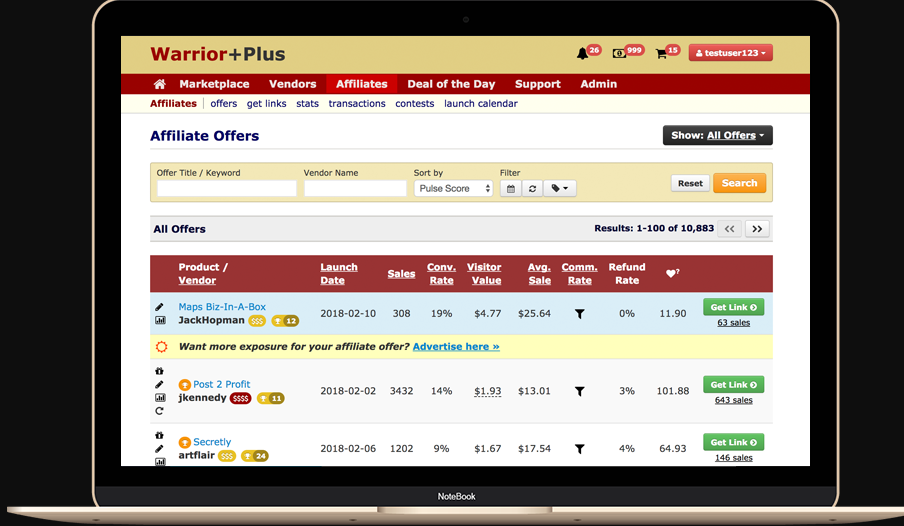
Task: Click the recurring arrow icon for Post 2 Profit
Action: click(160, 411)
